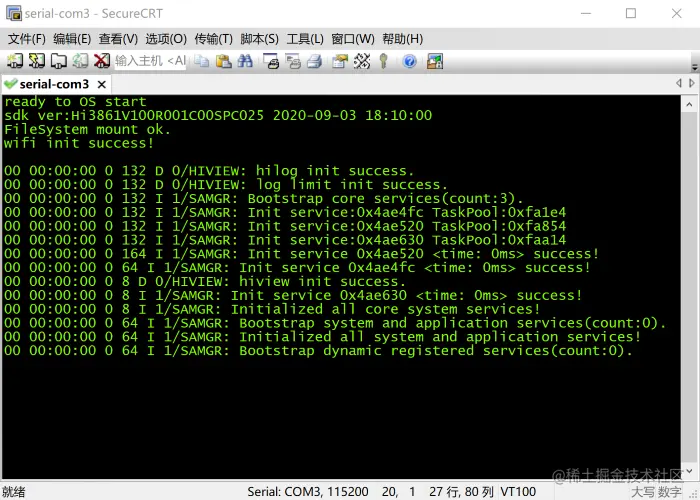
Task: Expand the toolbar overflow arrow
Action: 694,67
